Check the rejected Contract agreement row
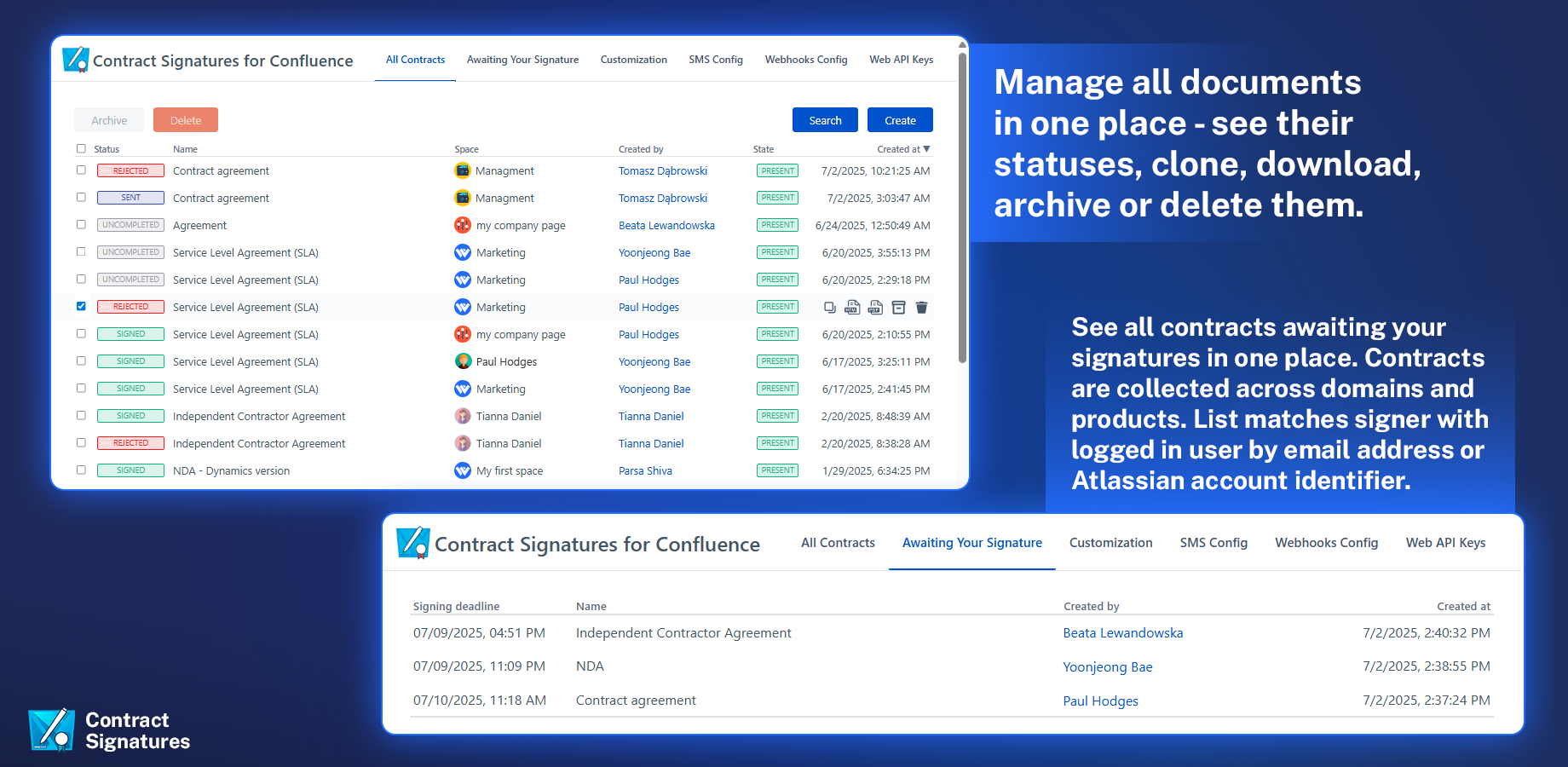The width and height of the screenshot is (1568, 767). pyautogui.click(x=81, y=170)
